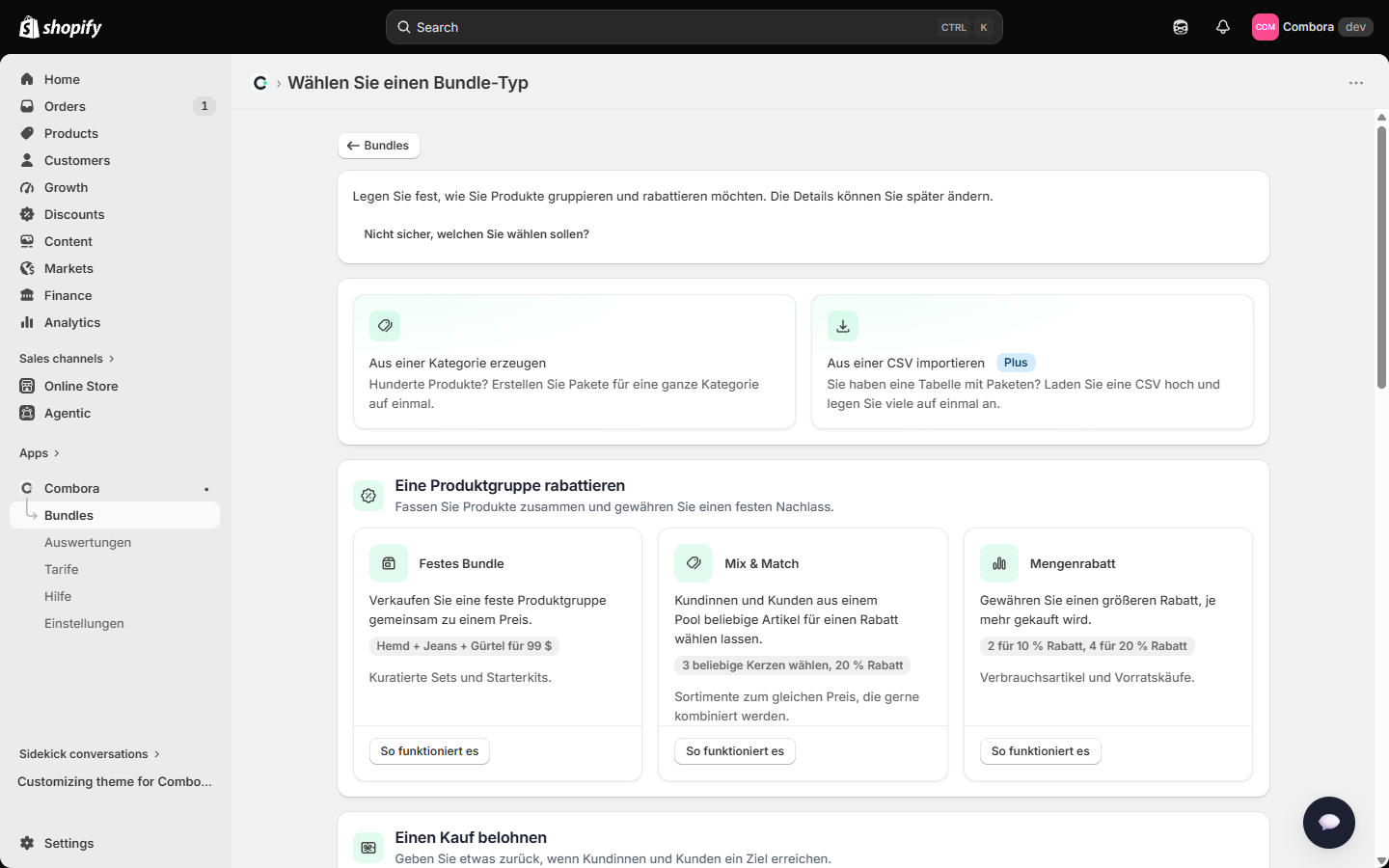Click 'So funktioniert es' under Mengenrabatt
Screen dimensions: 1389x868
1041,751
